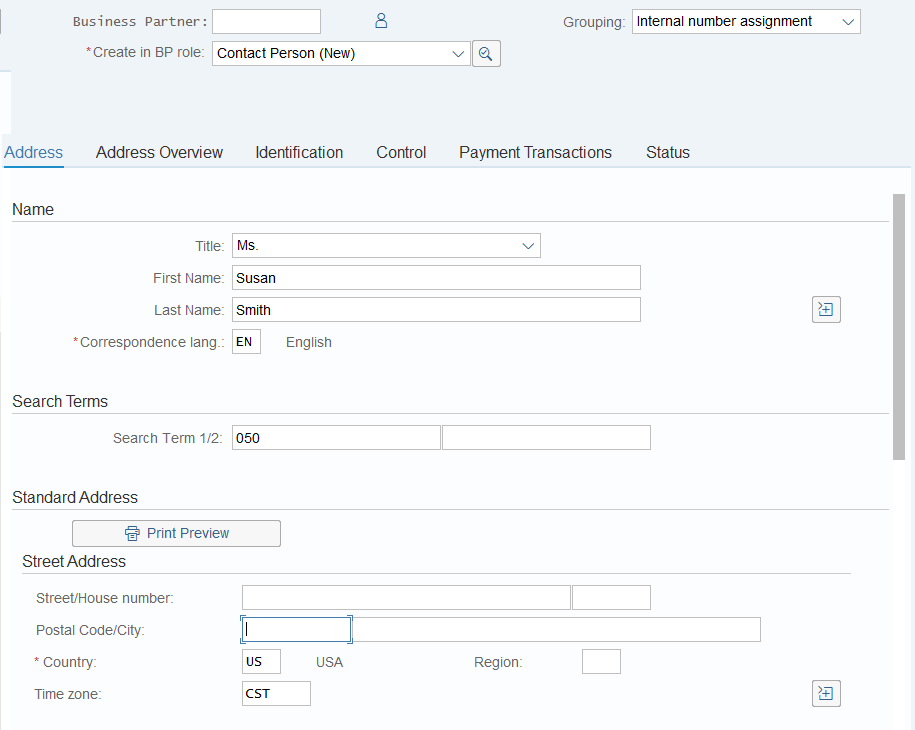Open the Grouping dropdown
This screenshot has width=915, height=730.
[746, 22]
